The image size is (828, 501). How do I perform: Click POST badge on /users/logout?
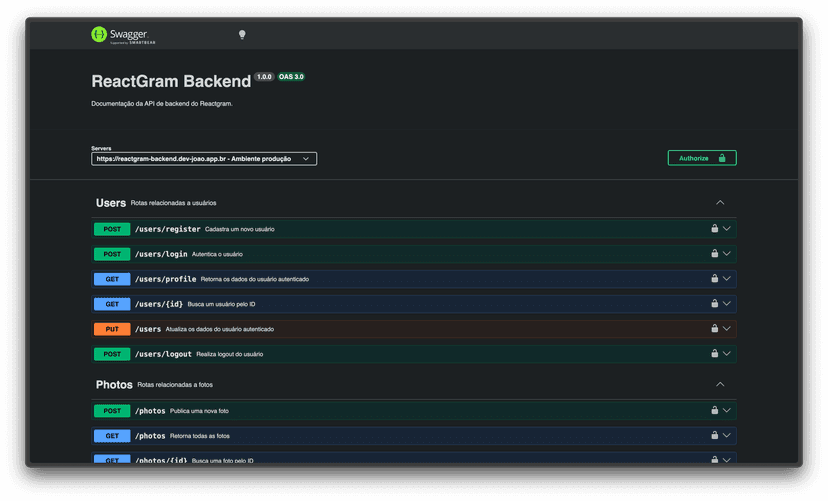(x=112, y=354)
